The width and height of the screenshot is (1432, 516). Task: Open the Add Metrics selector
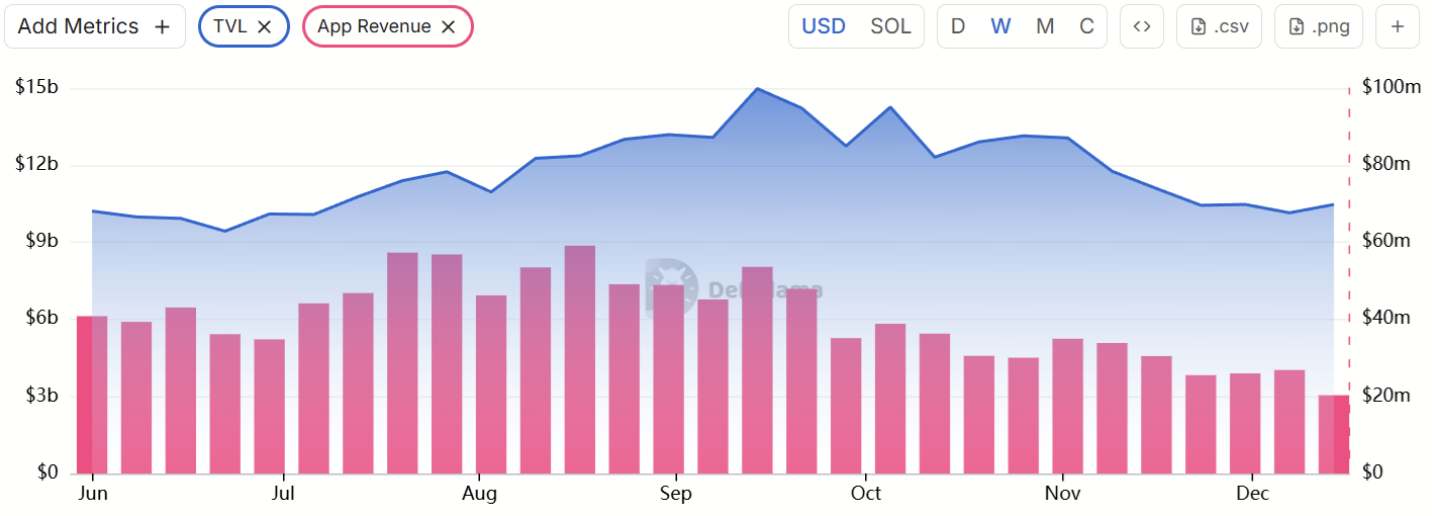(x=95, y=26)
